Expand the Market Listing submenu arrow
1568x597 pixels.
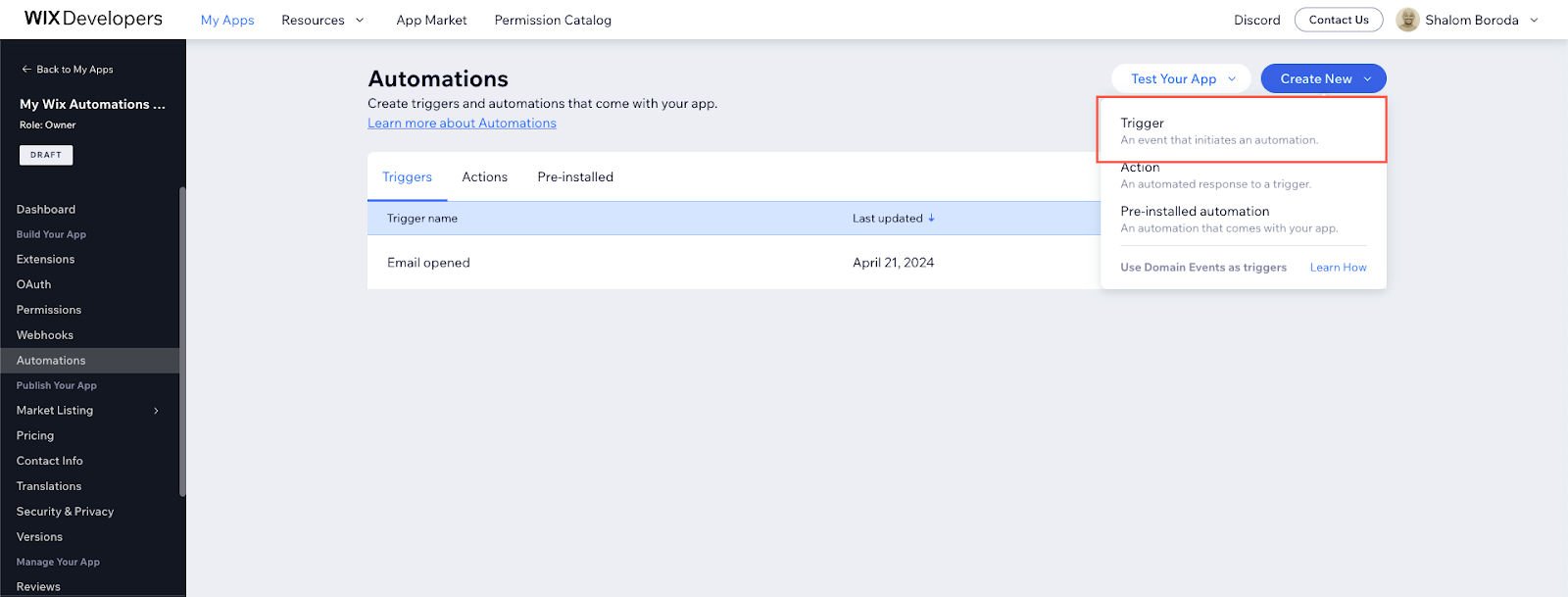point(156,411)
